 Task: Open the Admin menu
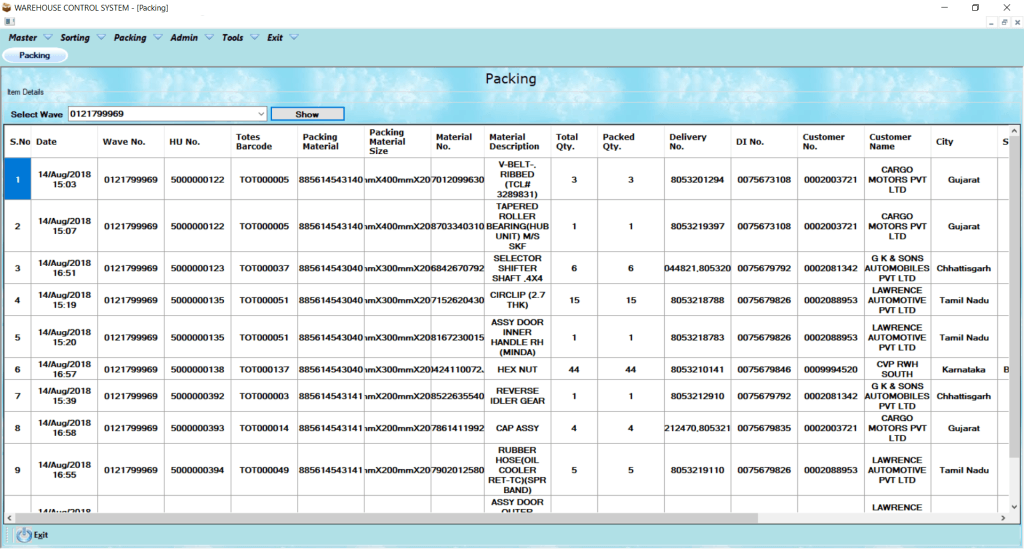coord(184,38)
